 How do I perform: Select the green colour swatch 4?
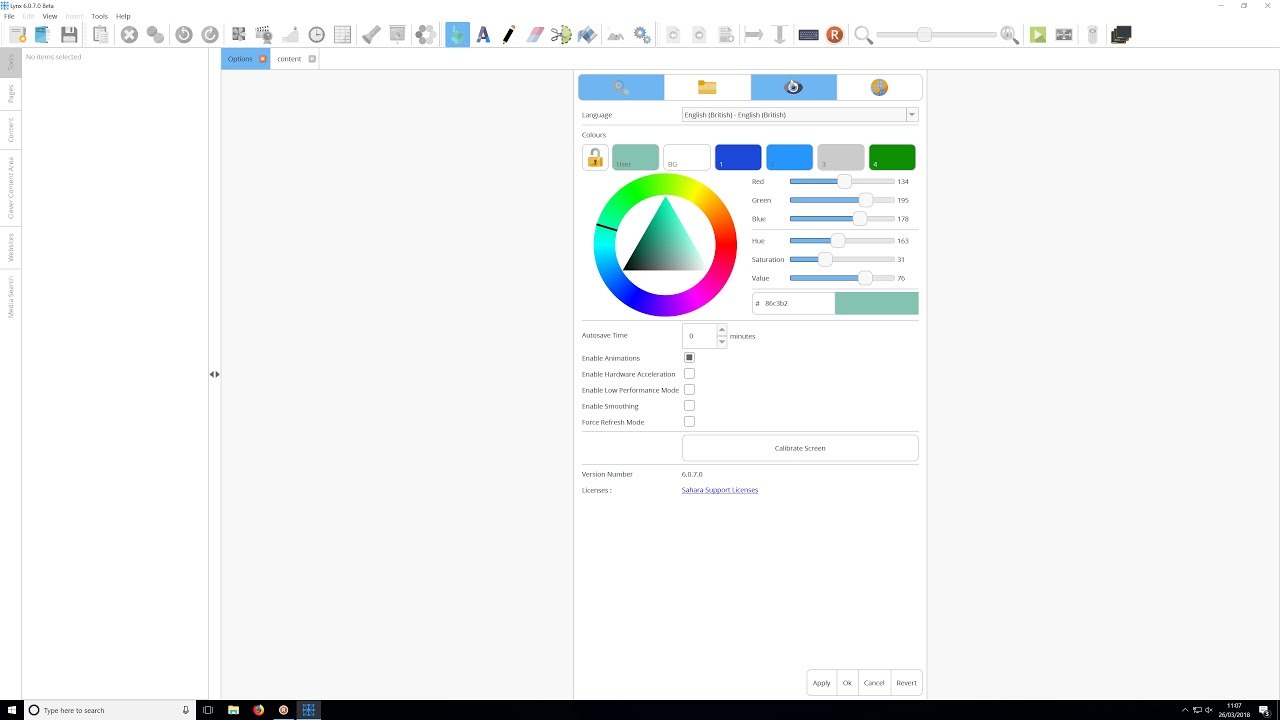pyautogui.click(x=892, y=157)
